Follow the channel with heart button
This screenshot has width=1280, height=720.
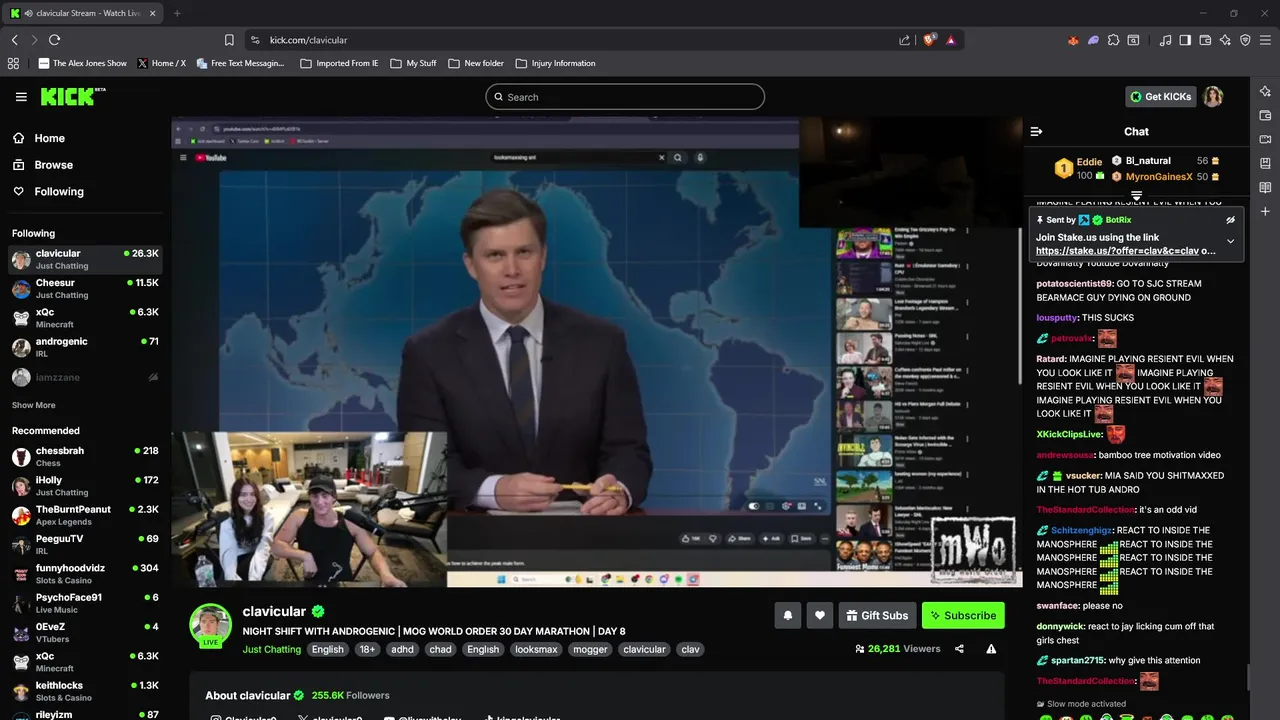pos(819,615)
